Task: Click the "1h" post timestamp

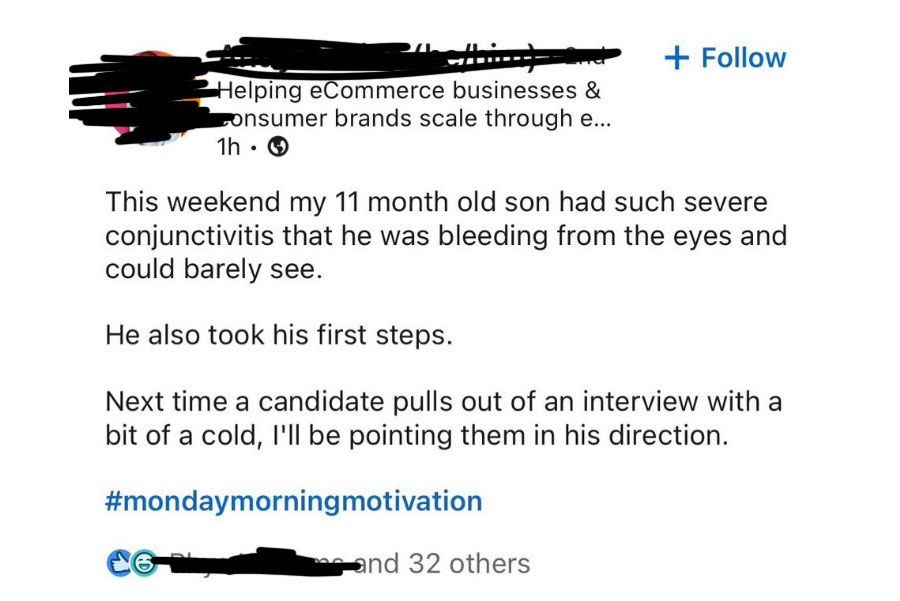Action: click(228, 148)
